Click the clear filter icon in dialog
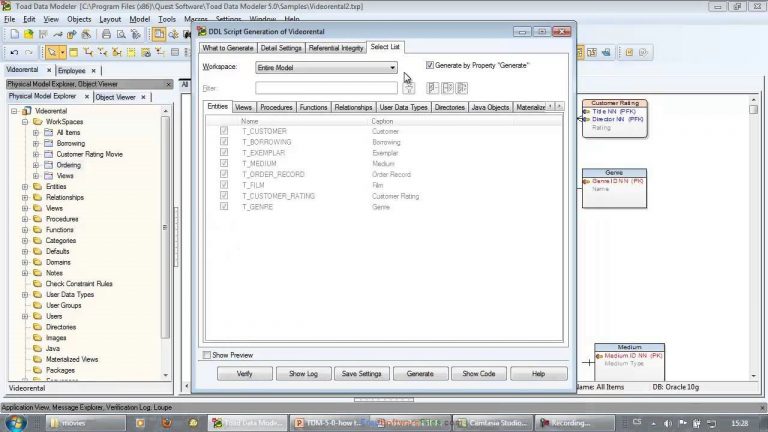 (408, 88)
